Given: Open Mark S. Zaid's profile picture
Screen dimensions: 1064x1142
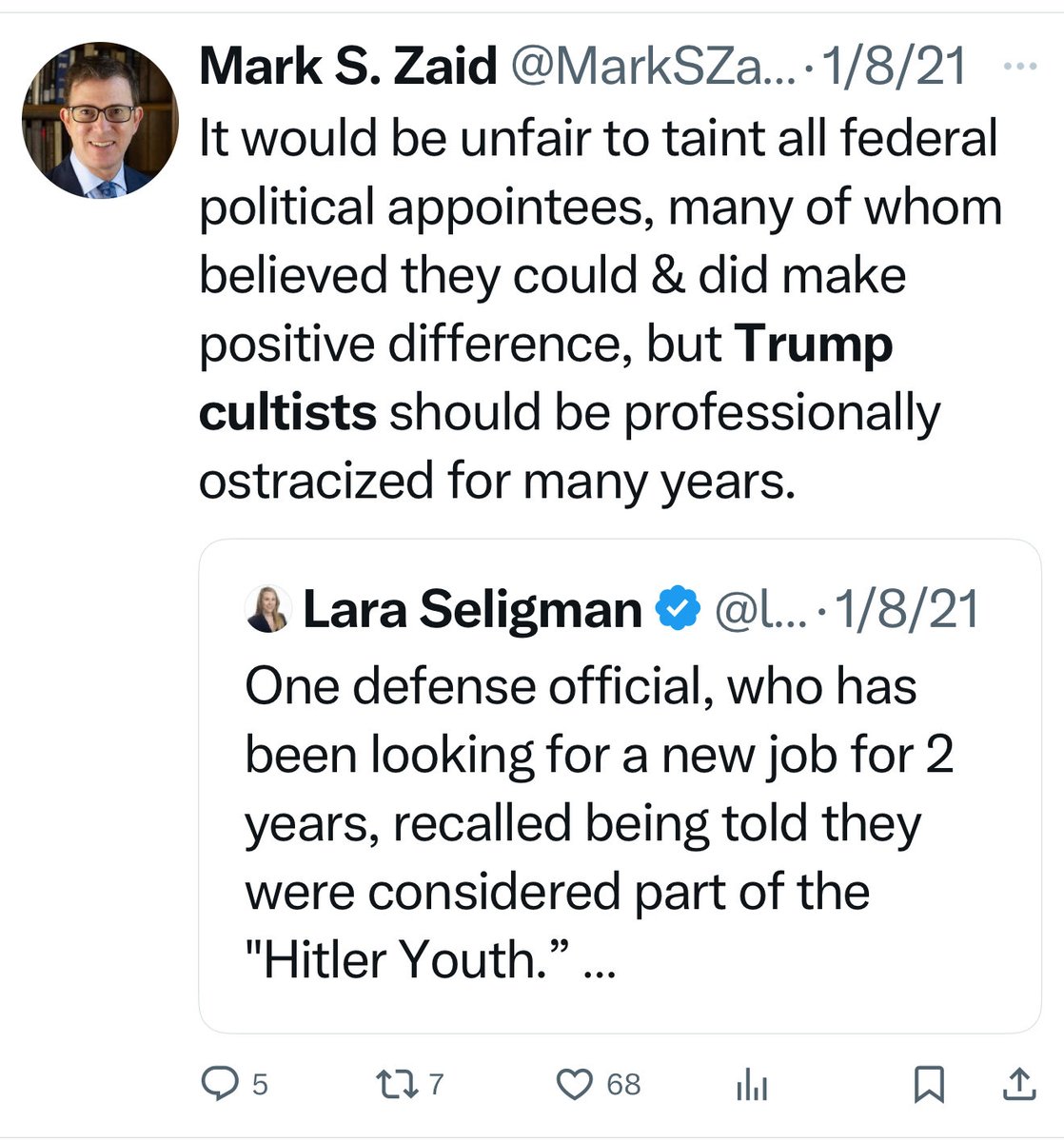Looking at the screenshot, I should (100, 120).
